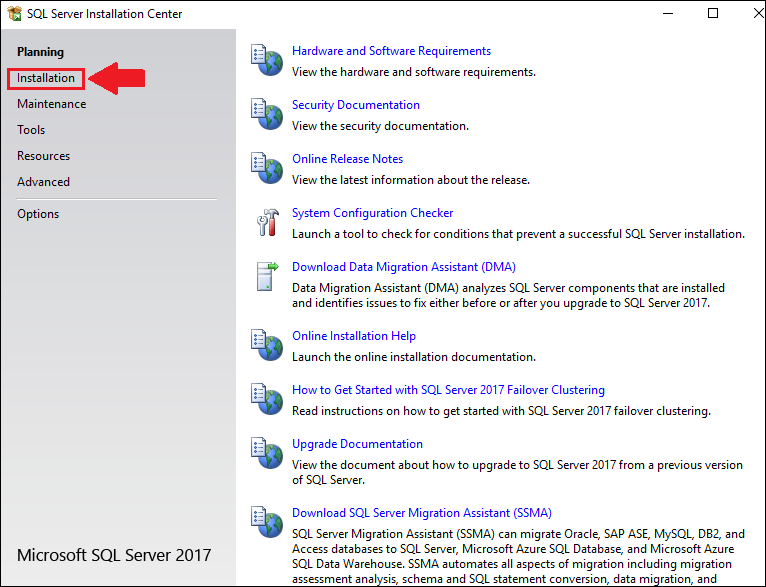Select the Advanced section
This screenshot has height=587, width=766.
coord(43,182)
